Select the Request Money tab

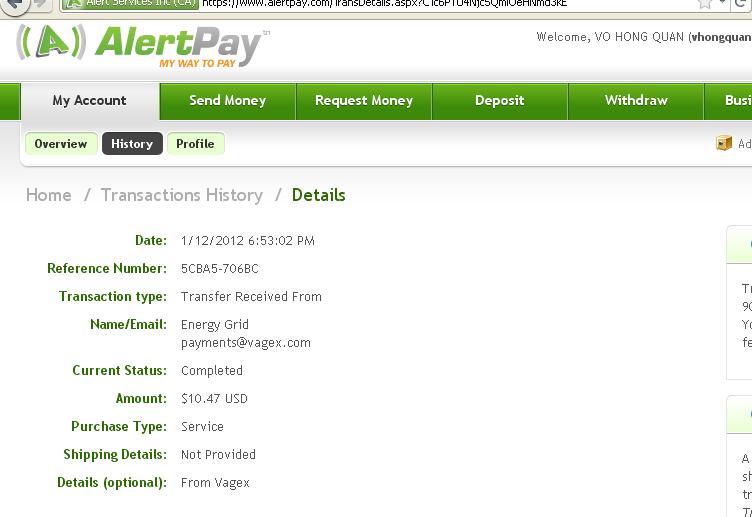point(364,101)
